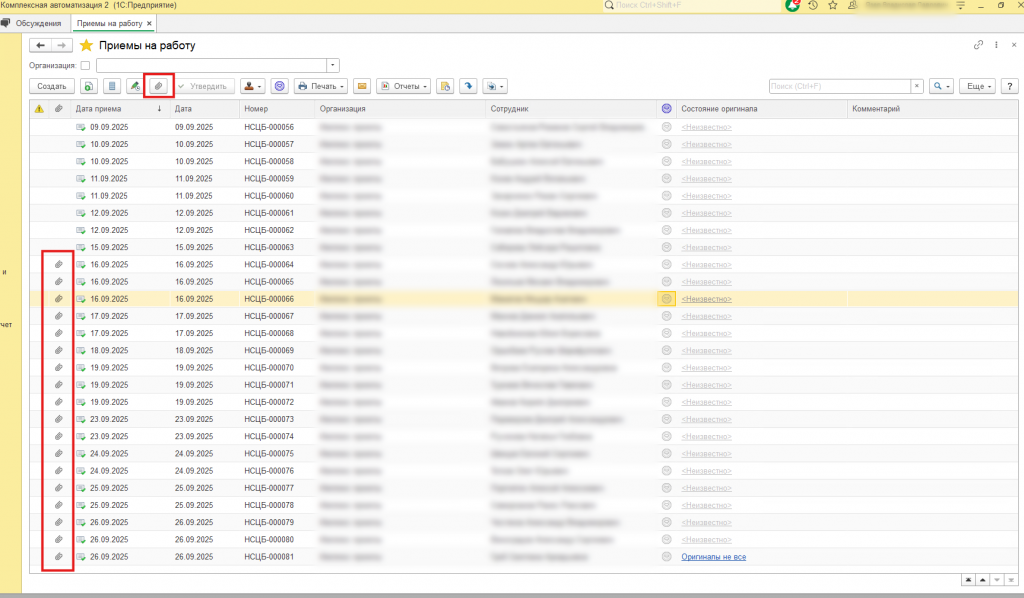Image resolution: width=1024 pixels, height=598 pixels.
Task: Open the Еще menu
Action: tap(978, 86)
